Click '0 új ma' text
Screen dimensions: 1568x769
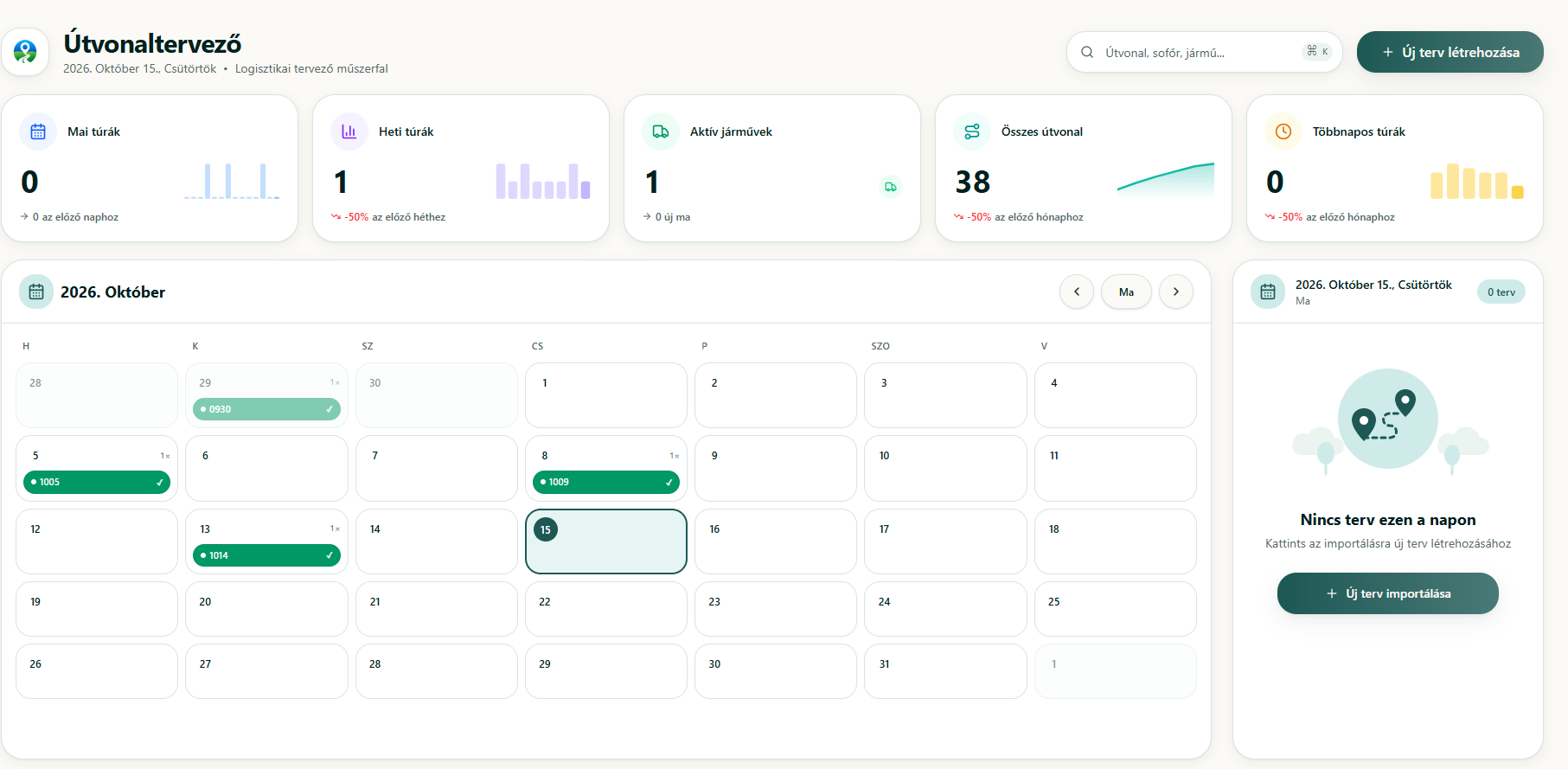(x=673, y=217)
